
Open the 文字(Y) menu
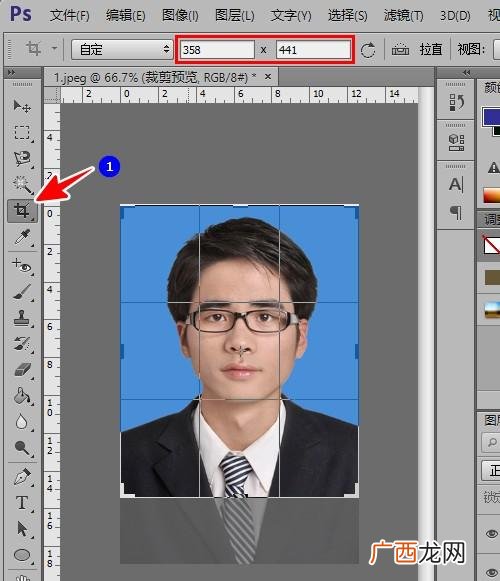291,16
